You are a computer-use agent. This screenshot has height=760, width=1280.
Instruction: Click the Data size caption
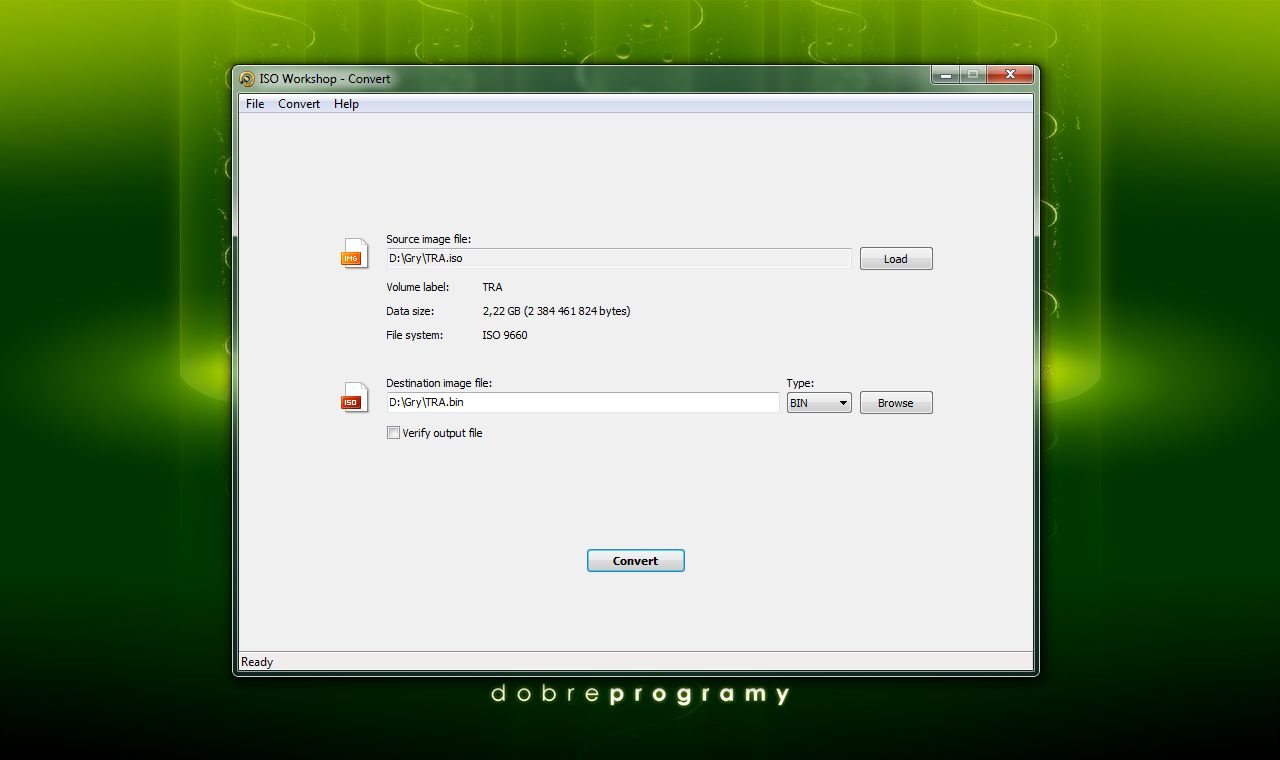(410, 311)
